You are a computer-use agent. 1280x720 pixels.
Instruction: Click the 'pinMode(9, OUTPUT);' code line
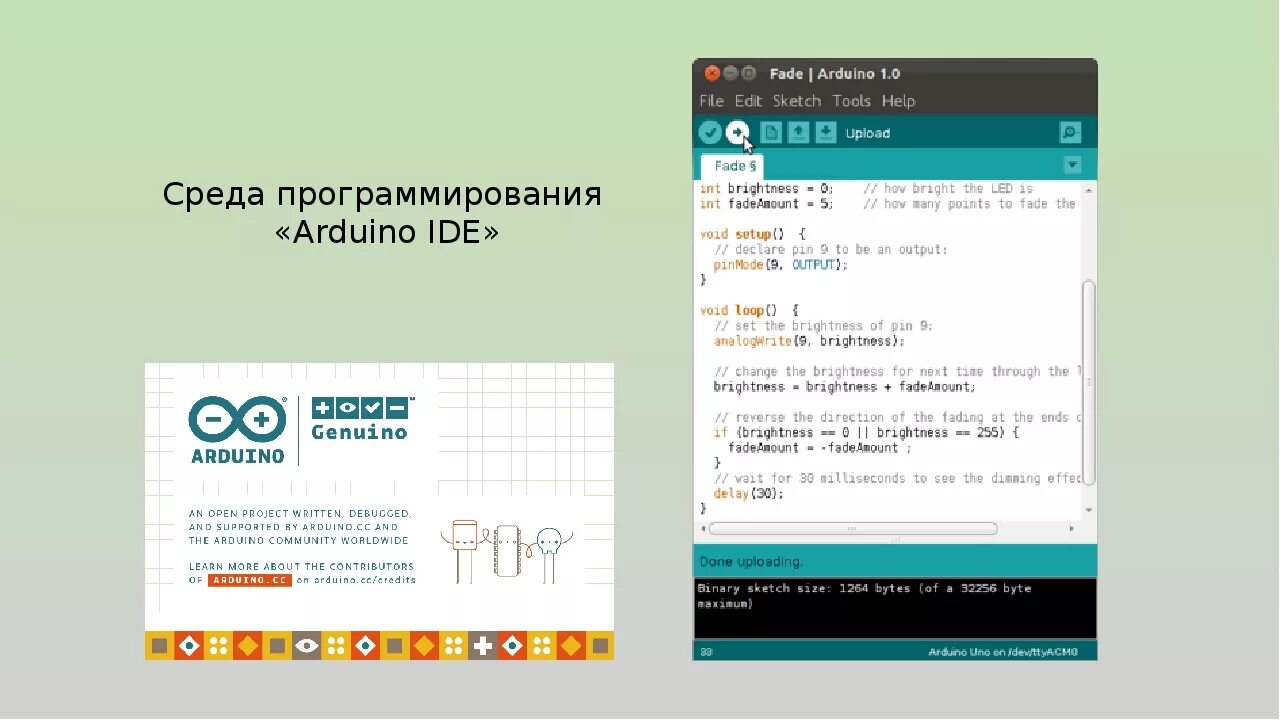pyautogui.click(x=780, y=265)
